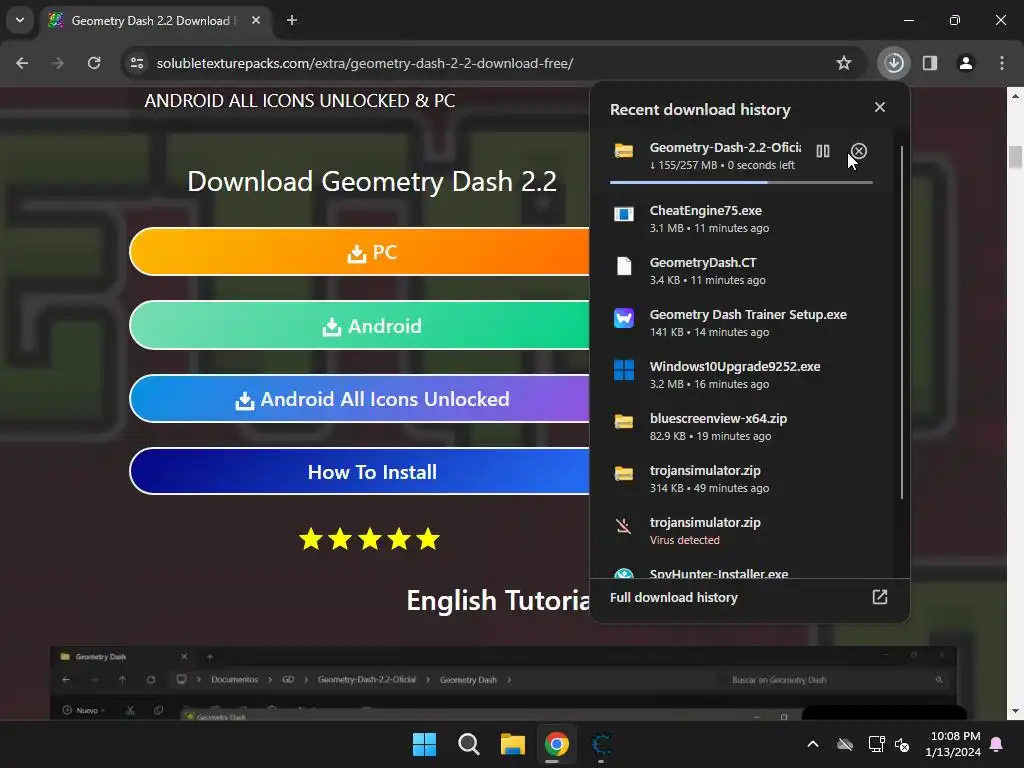1024x768 pixels.
Task: Click the download popup scrollbar
Action: 902,323
